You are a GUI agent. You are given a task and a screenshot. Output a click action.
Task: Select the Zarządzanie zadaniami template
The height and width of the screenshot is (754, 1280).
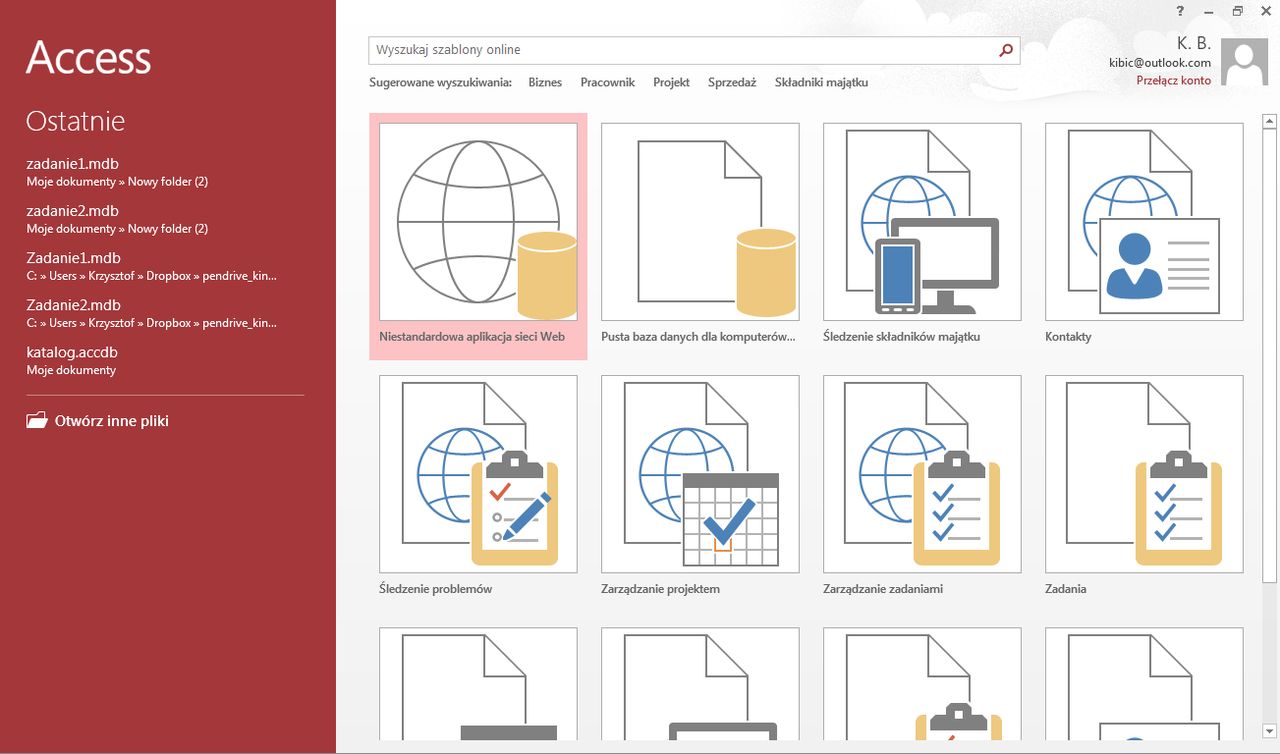(x=922, y=485)
